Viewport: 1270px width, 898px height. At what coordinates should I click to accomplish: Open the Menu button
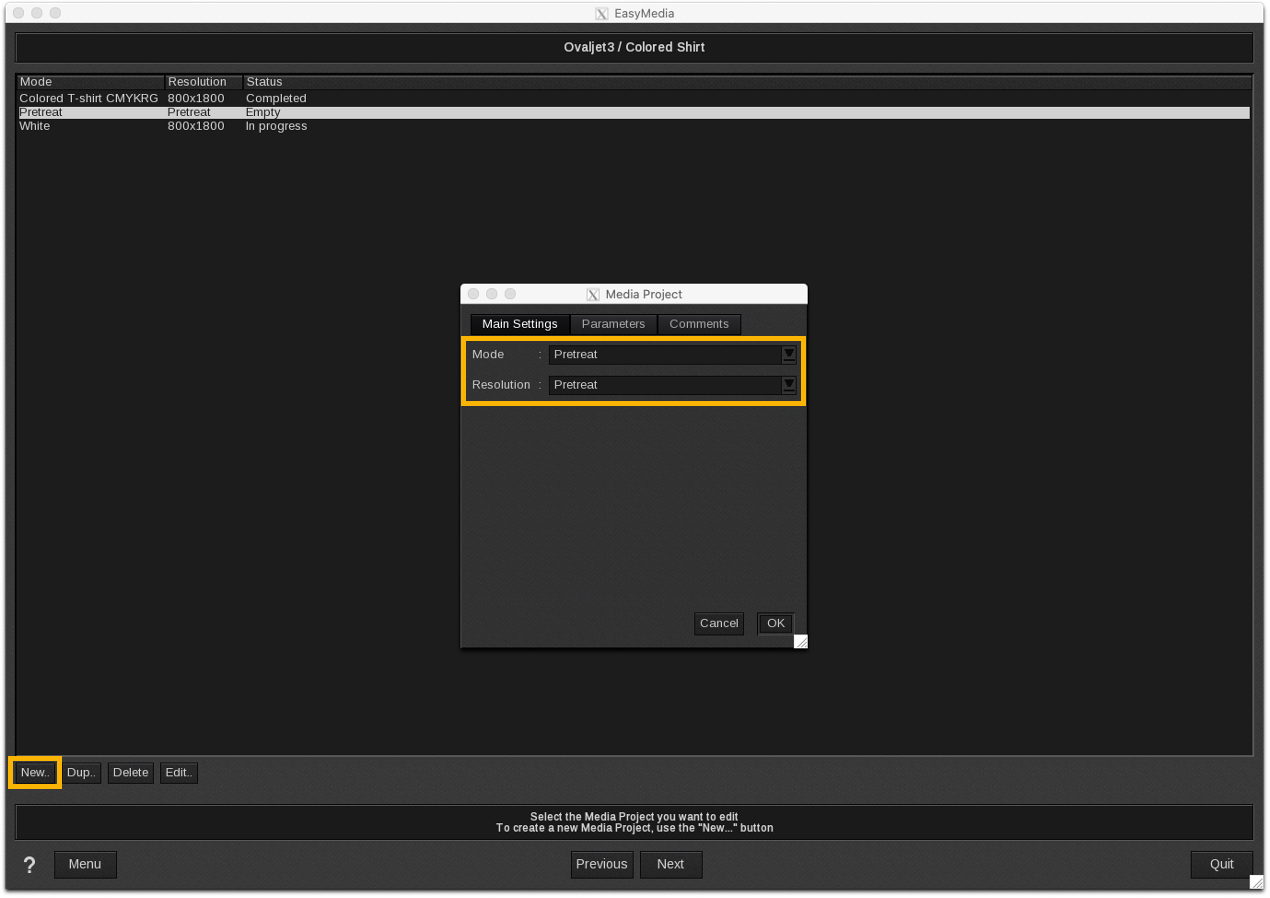tap(85, 864)
